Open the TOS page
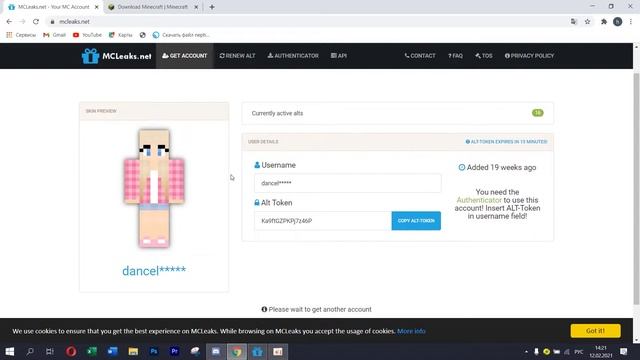The image size is (640, 360). tap(484, 56)
